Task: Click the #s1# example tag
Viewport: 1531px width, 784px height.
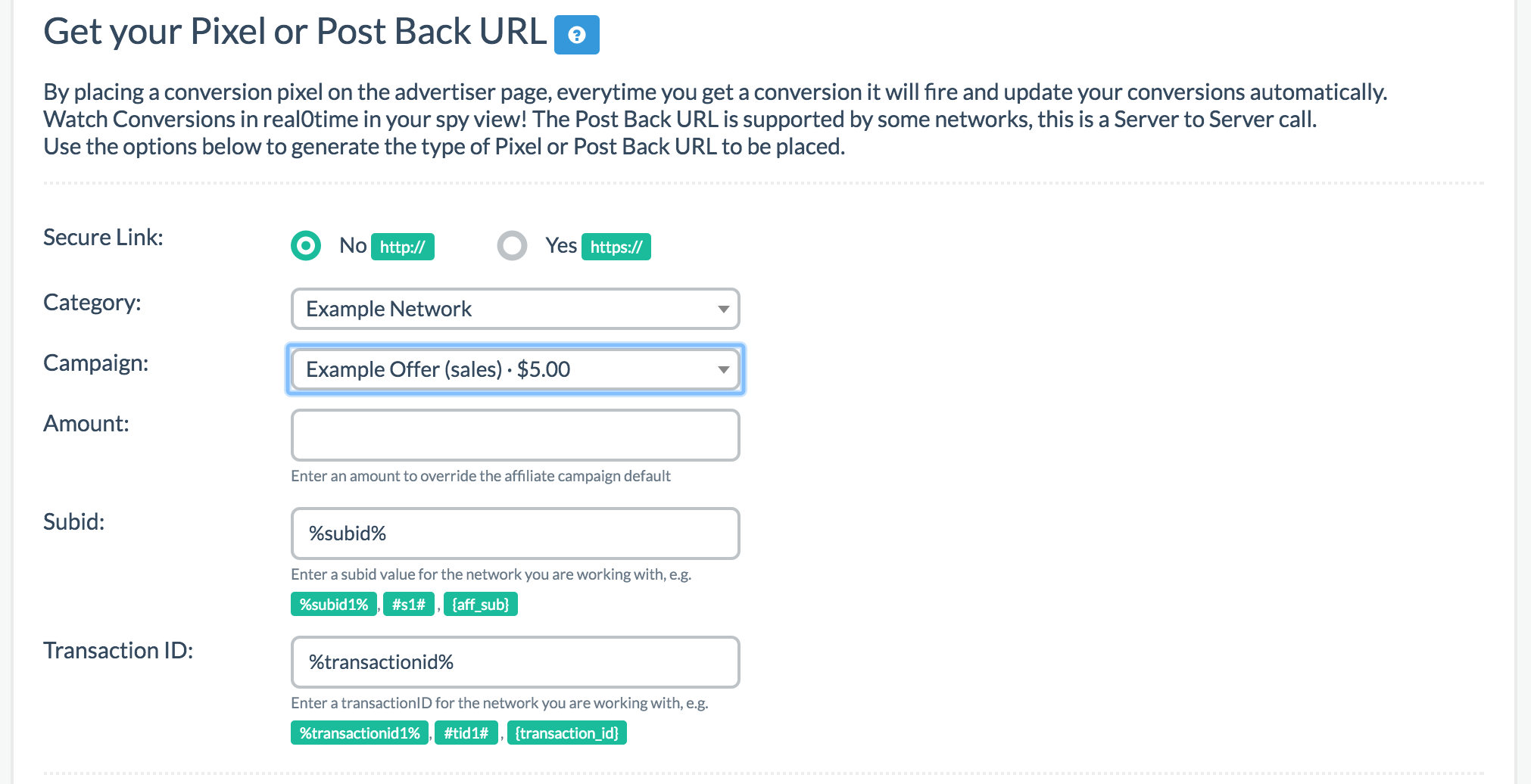Action: pyautogui.click(x=408, y=605)
